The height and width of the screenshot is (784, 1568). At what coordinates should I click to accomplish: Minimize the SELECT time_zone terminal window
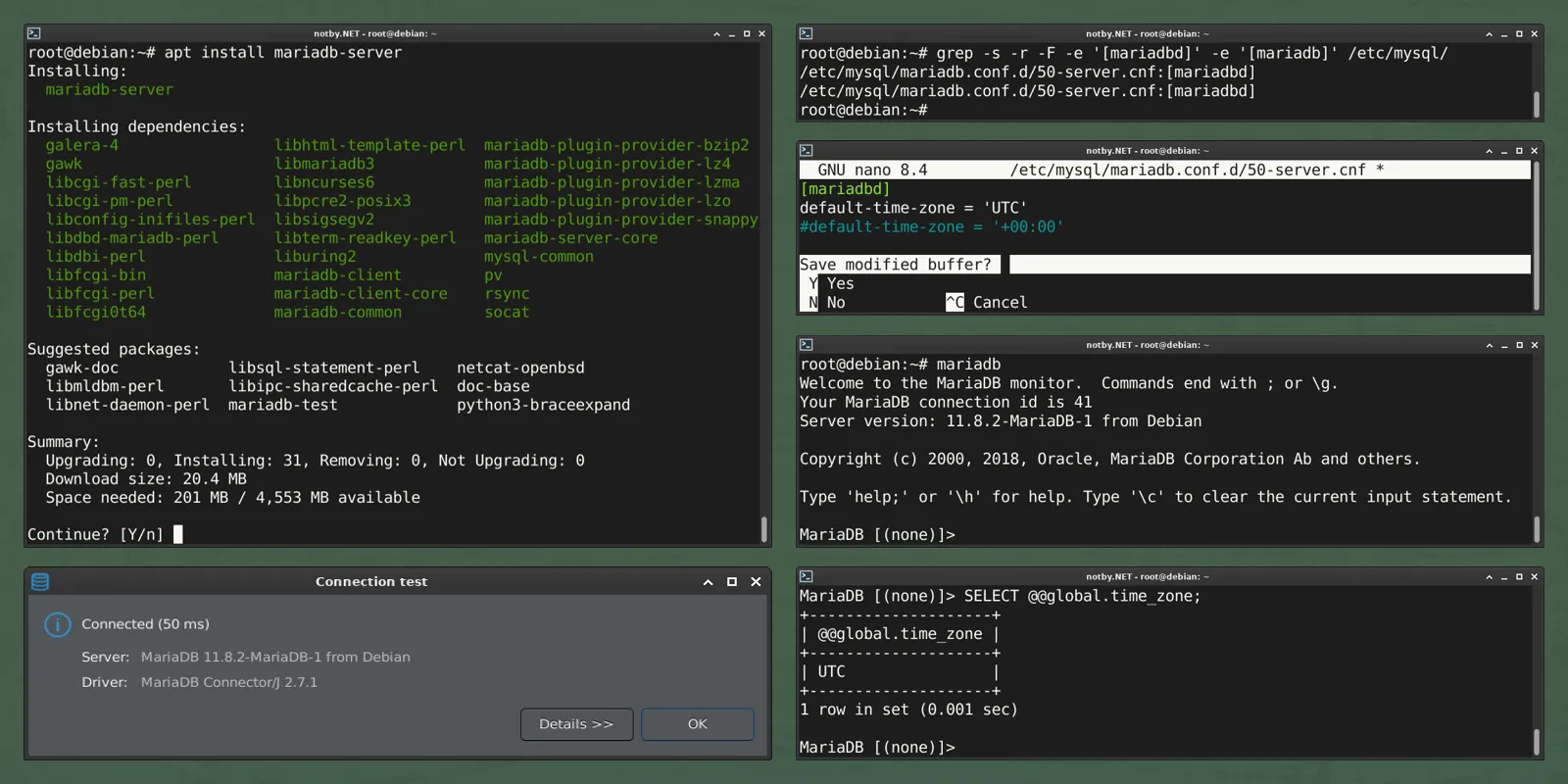coord(1504,577)
